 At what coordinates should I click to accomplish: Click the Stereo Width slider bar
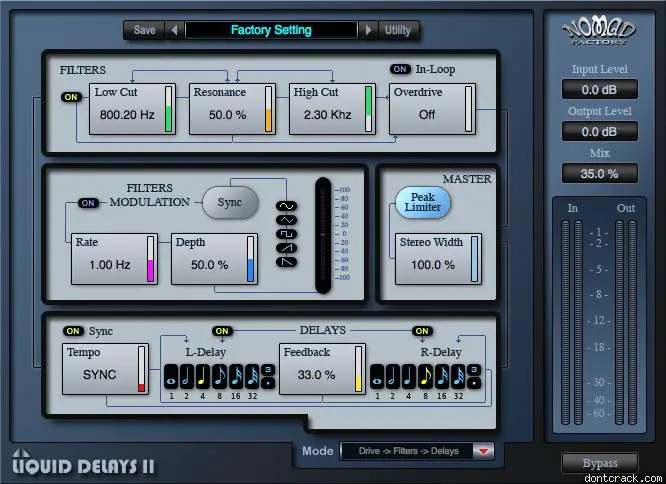(474, 259)
